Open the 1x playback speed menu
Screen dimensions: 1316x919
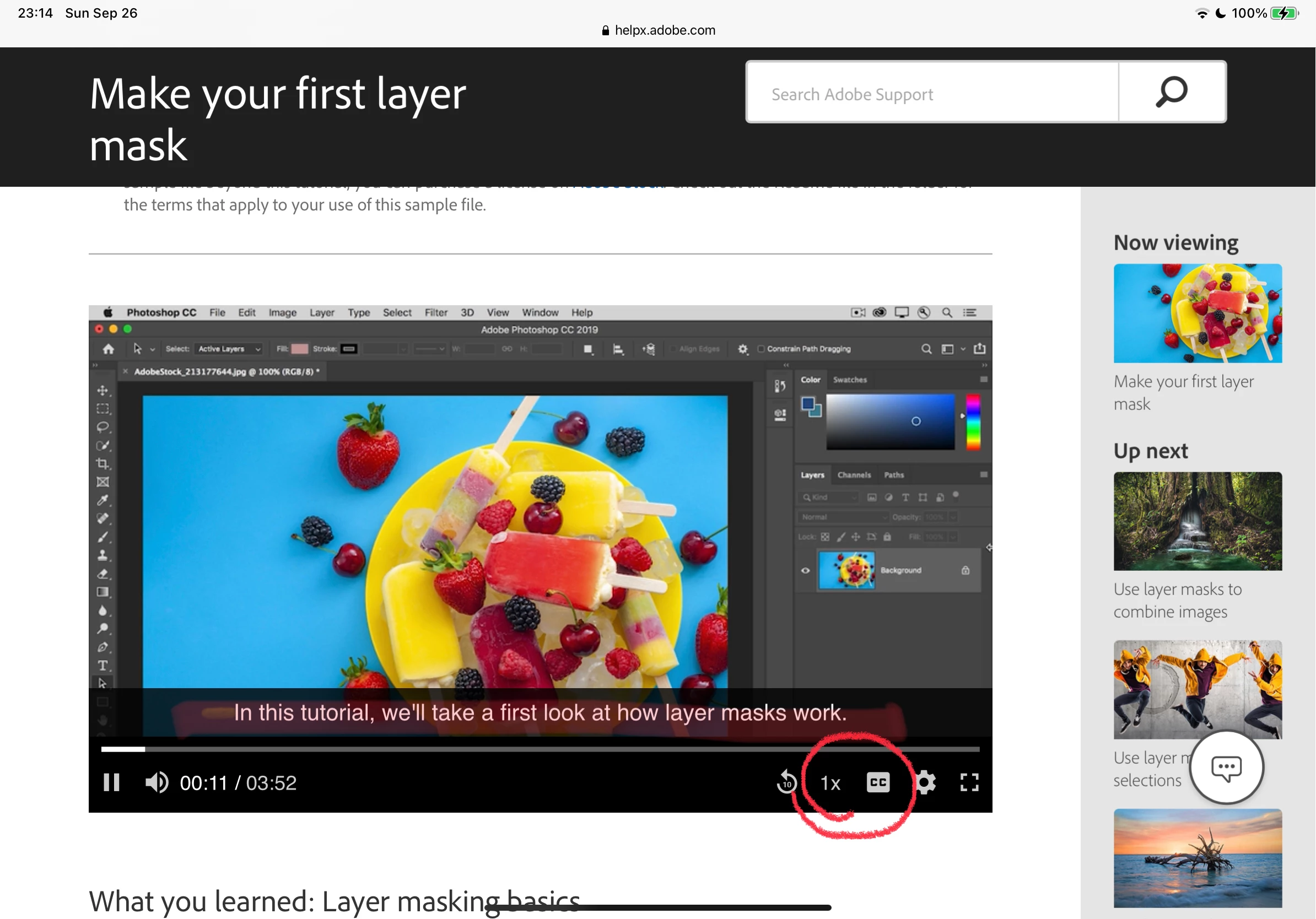[x=830, y=783]
